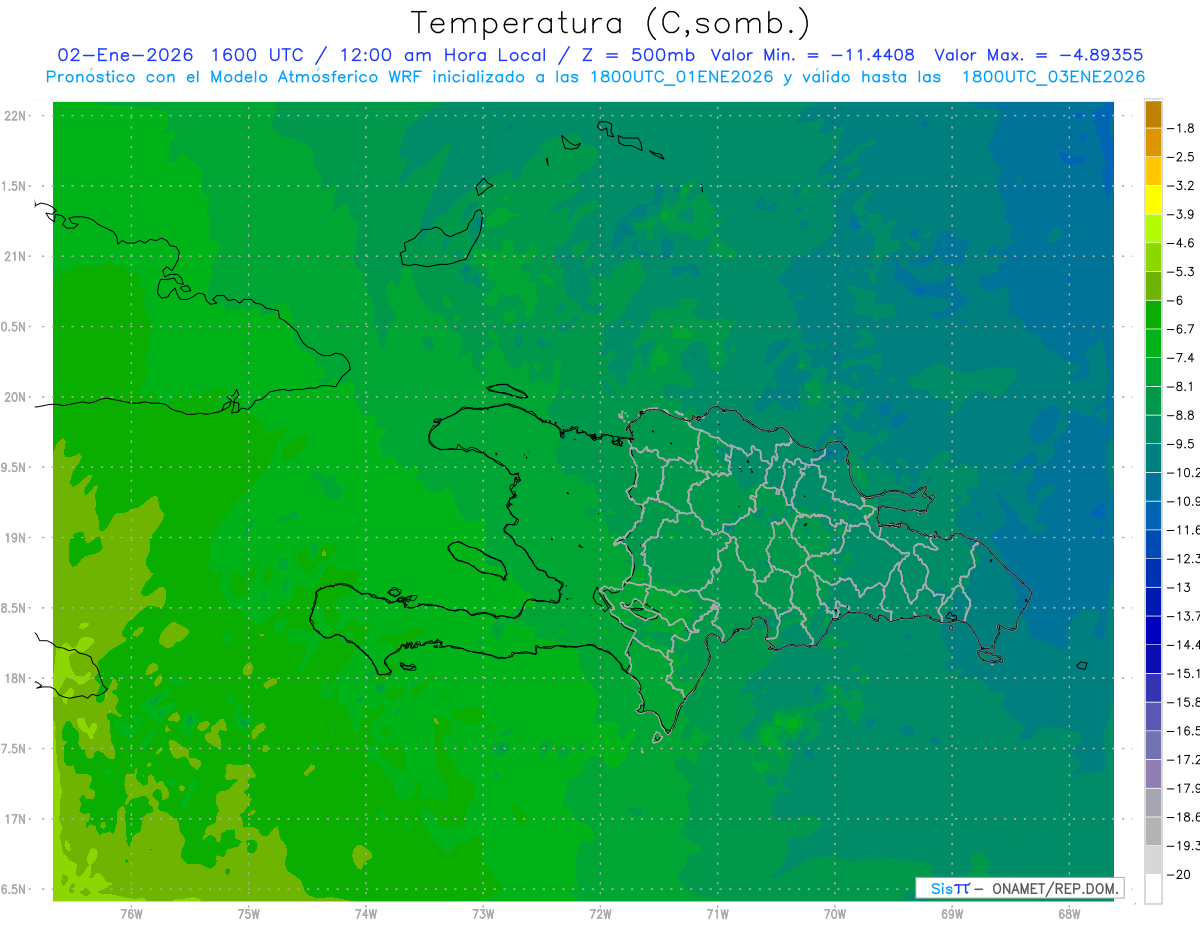Pick the white swatch below -20
1200x927 pixels.
coord(1153,889)
